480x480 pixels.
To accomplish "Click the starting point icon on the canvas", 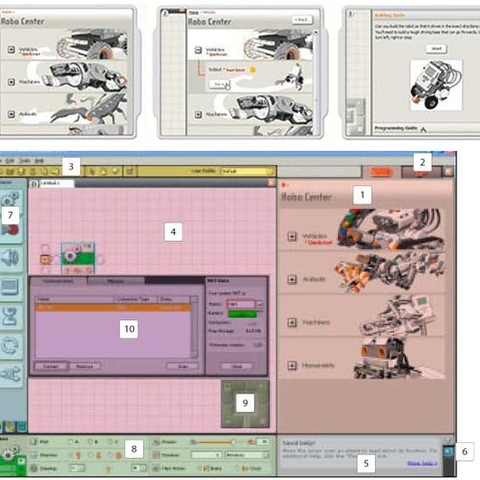I will click(x=46, y=259).
